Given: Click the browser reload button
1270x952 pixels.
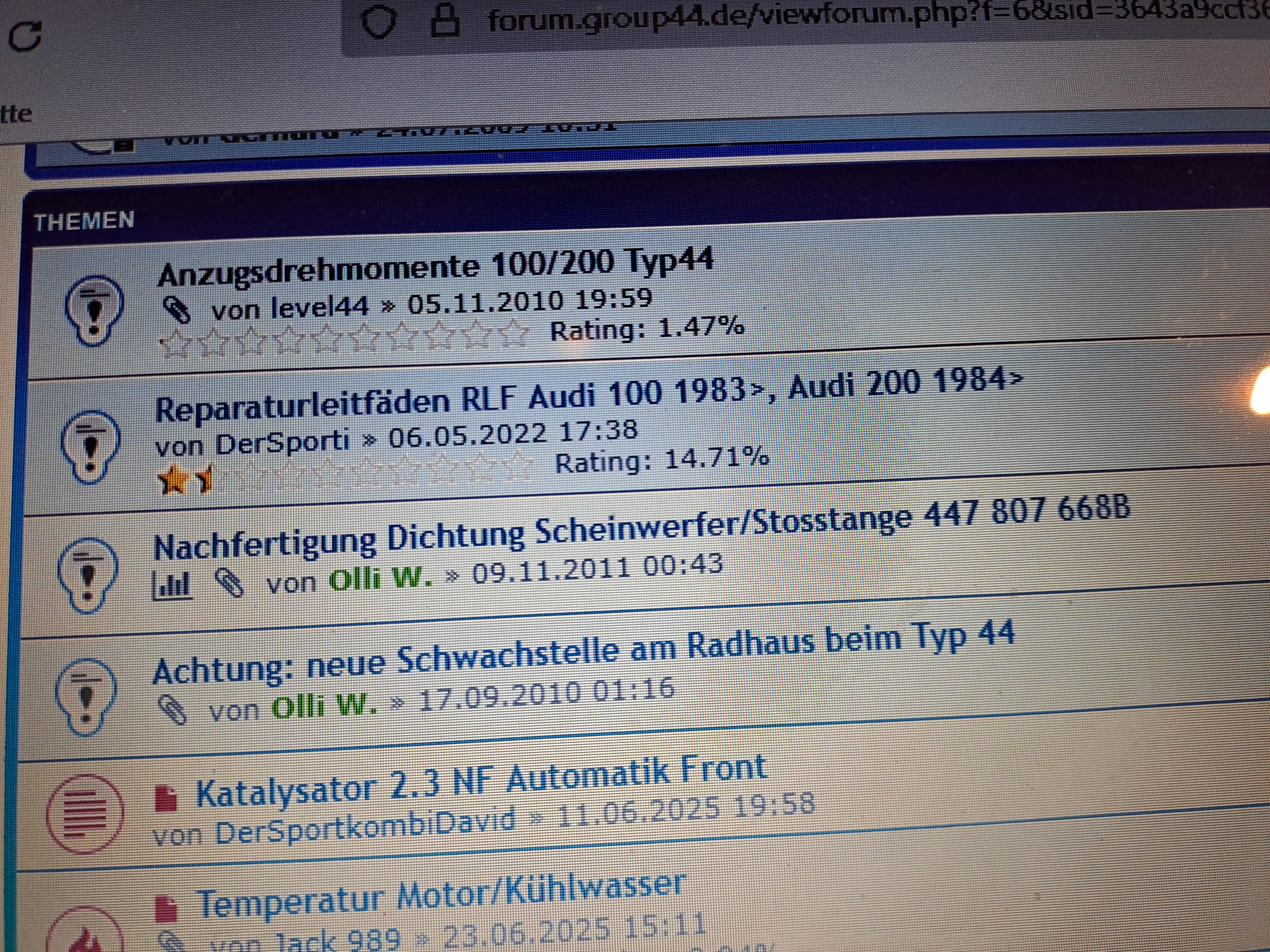Looking at the screenshot, I should pos(25,37).
